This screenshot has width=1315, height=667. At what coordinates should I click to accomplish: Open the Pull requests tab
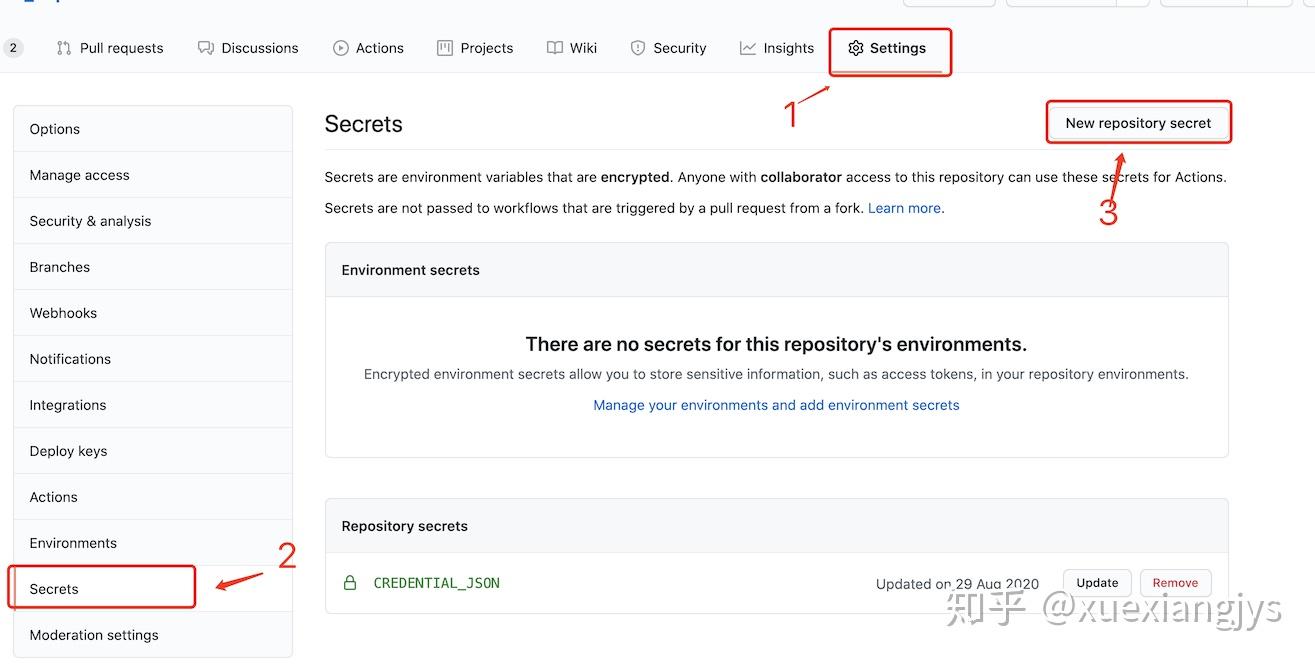110,48
